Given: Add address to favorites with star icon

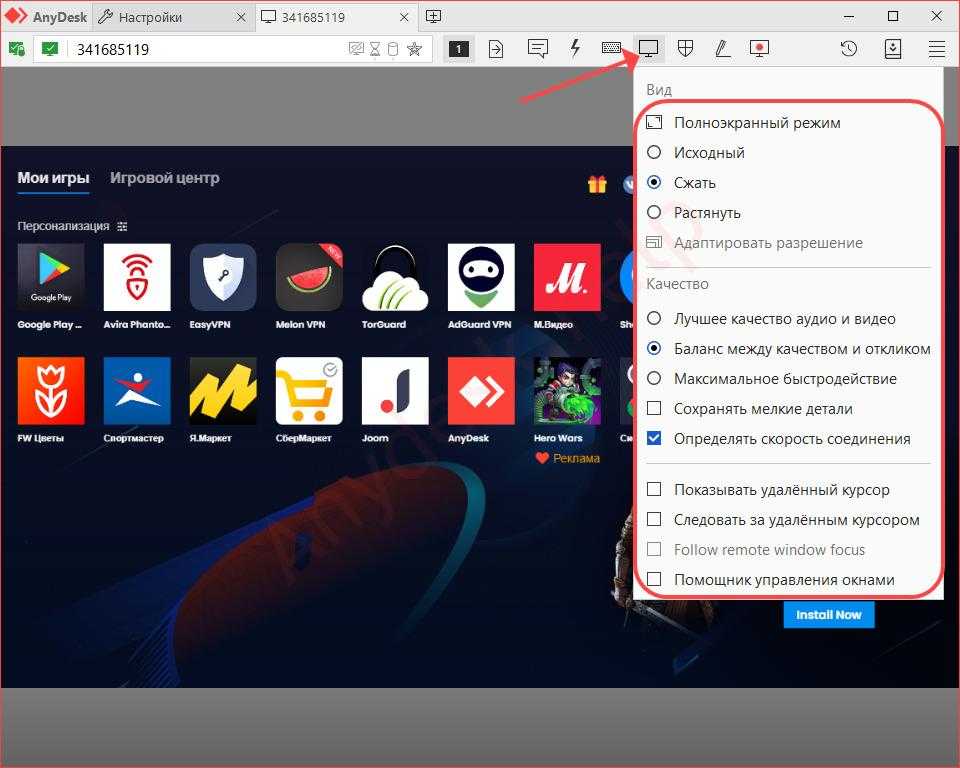Looking at the screenshot, I should (x=414, y=49).
